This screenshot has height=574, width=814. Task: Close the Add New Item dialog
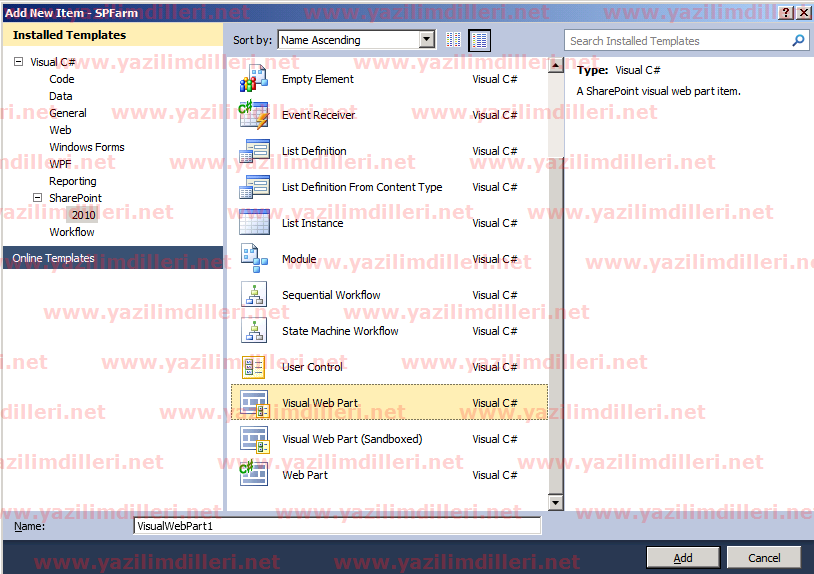tap(803, 12)
